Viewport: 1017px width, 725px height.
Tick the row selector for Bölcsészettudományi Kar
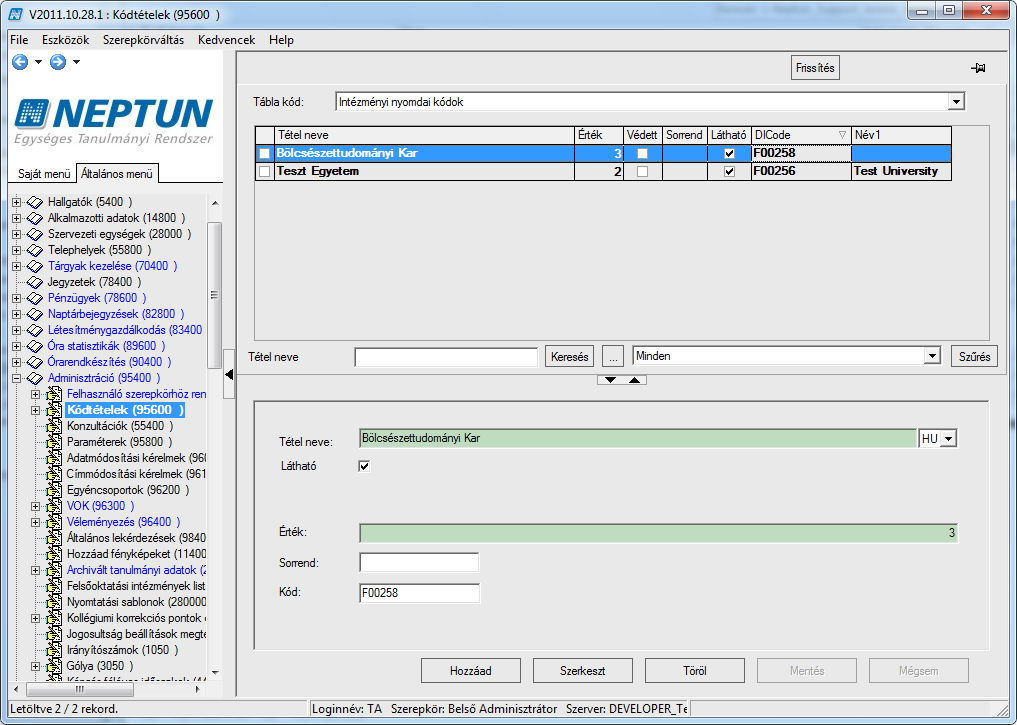click(x=265, y=154)
